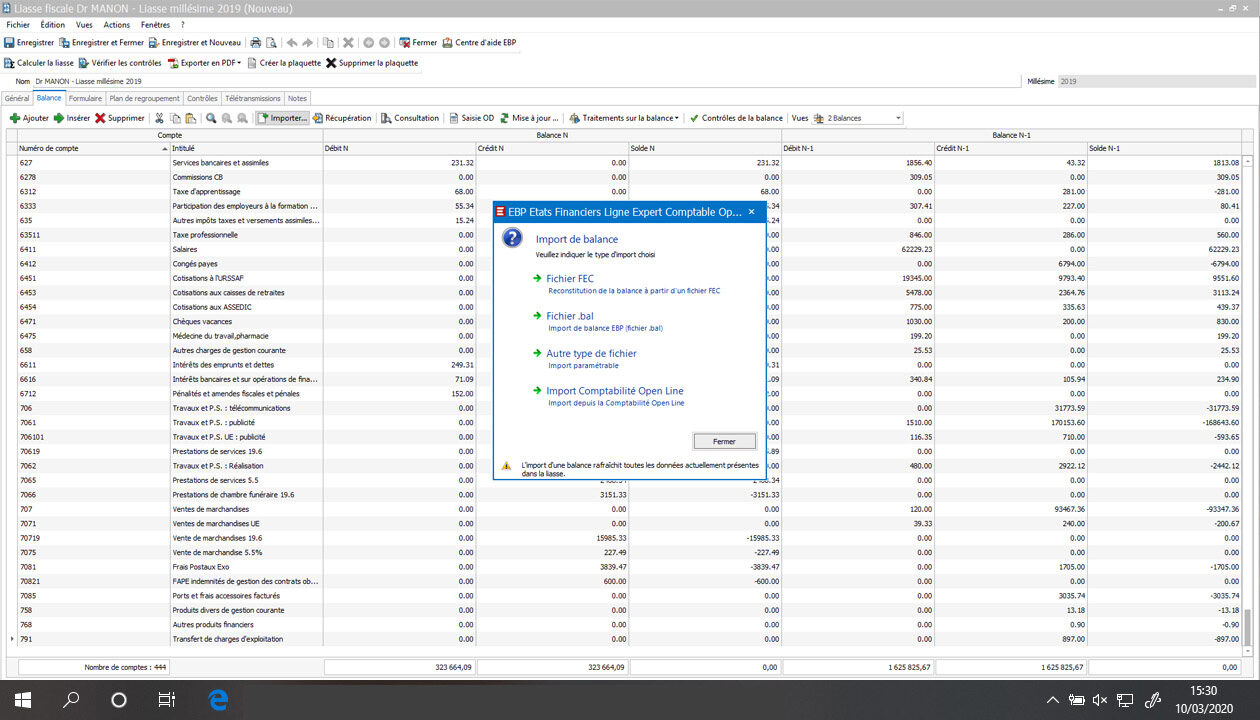
Task: Choose the Fichier FEC import option
Action: 569,279
